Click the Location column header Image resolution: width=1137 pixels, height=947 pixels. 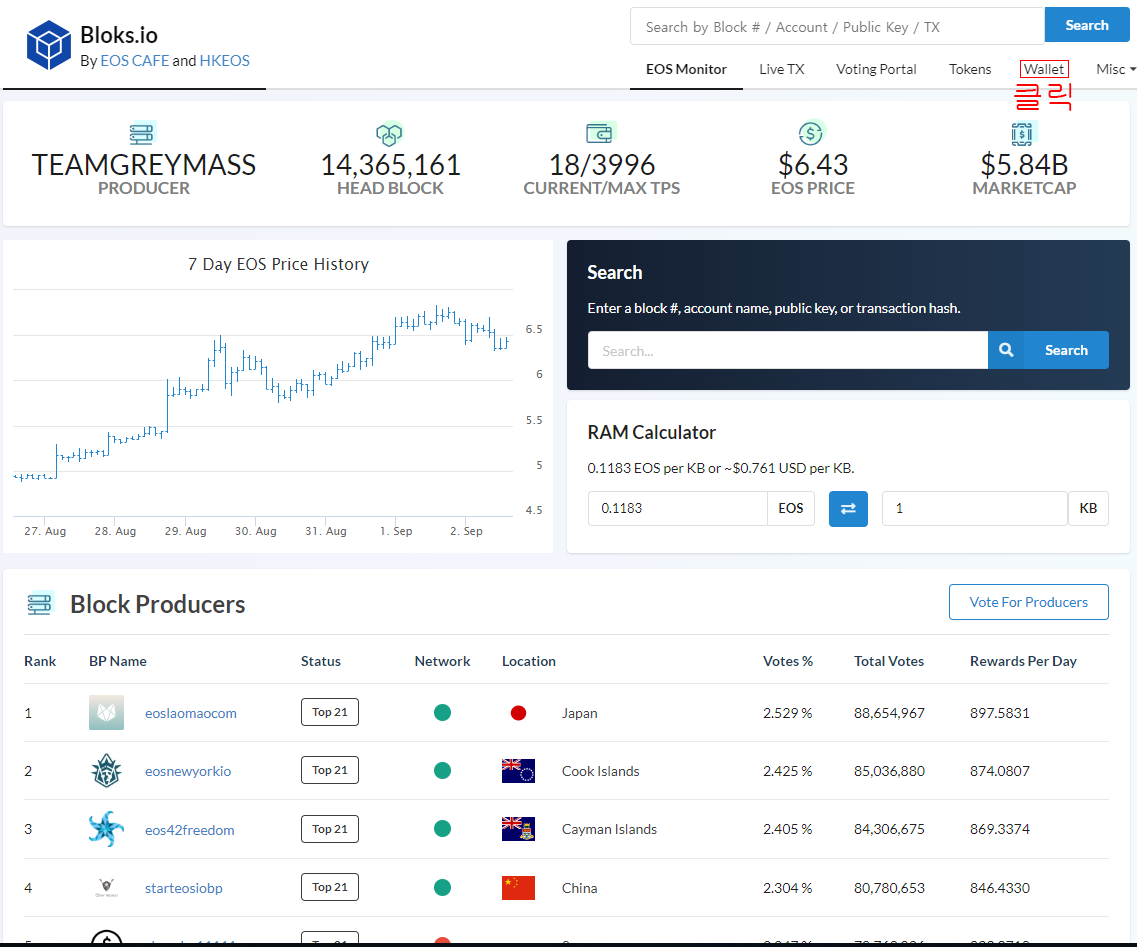coord(529,661)
